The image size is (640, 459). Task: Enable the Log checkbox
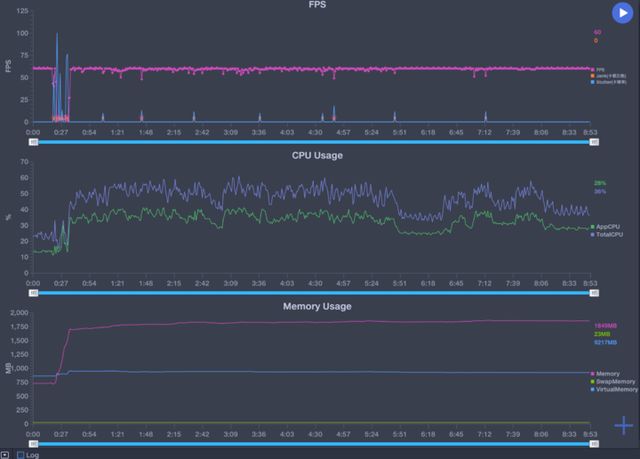click(20, 454)
